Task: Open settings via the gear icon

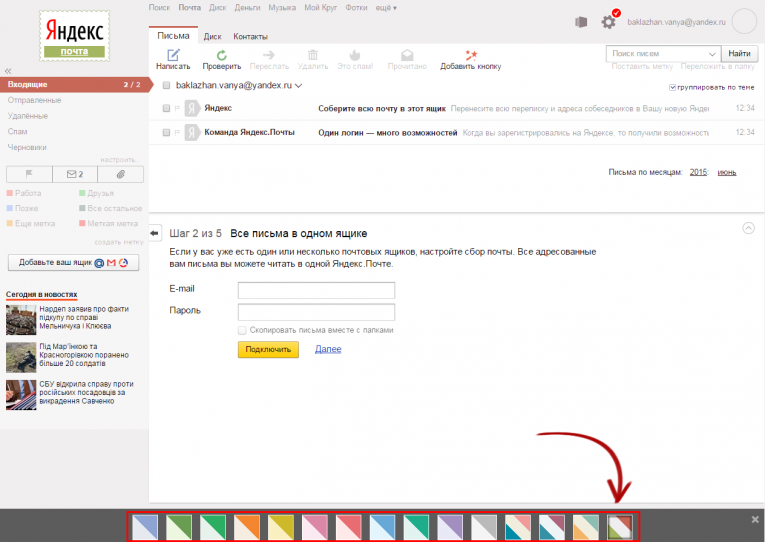Action: [608, 22]
